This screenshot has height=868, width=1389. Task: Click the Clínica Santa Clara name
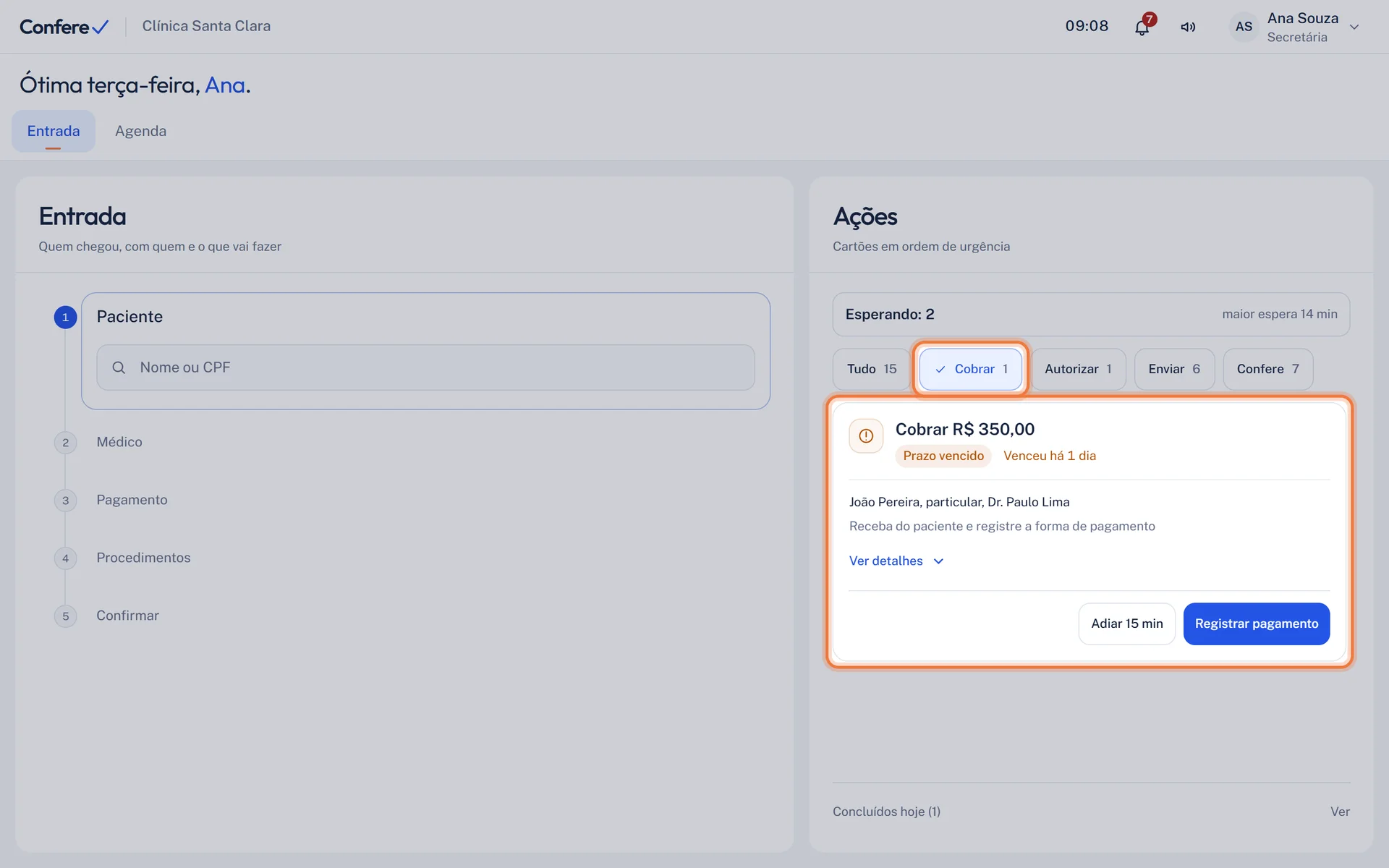pyautogui.click(x=206, y=26)
